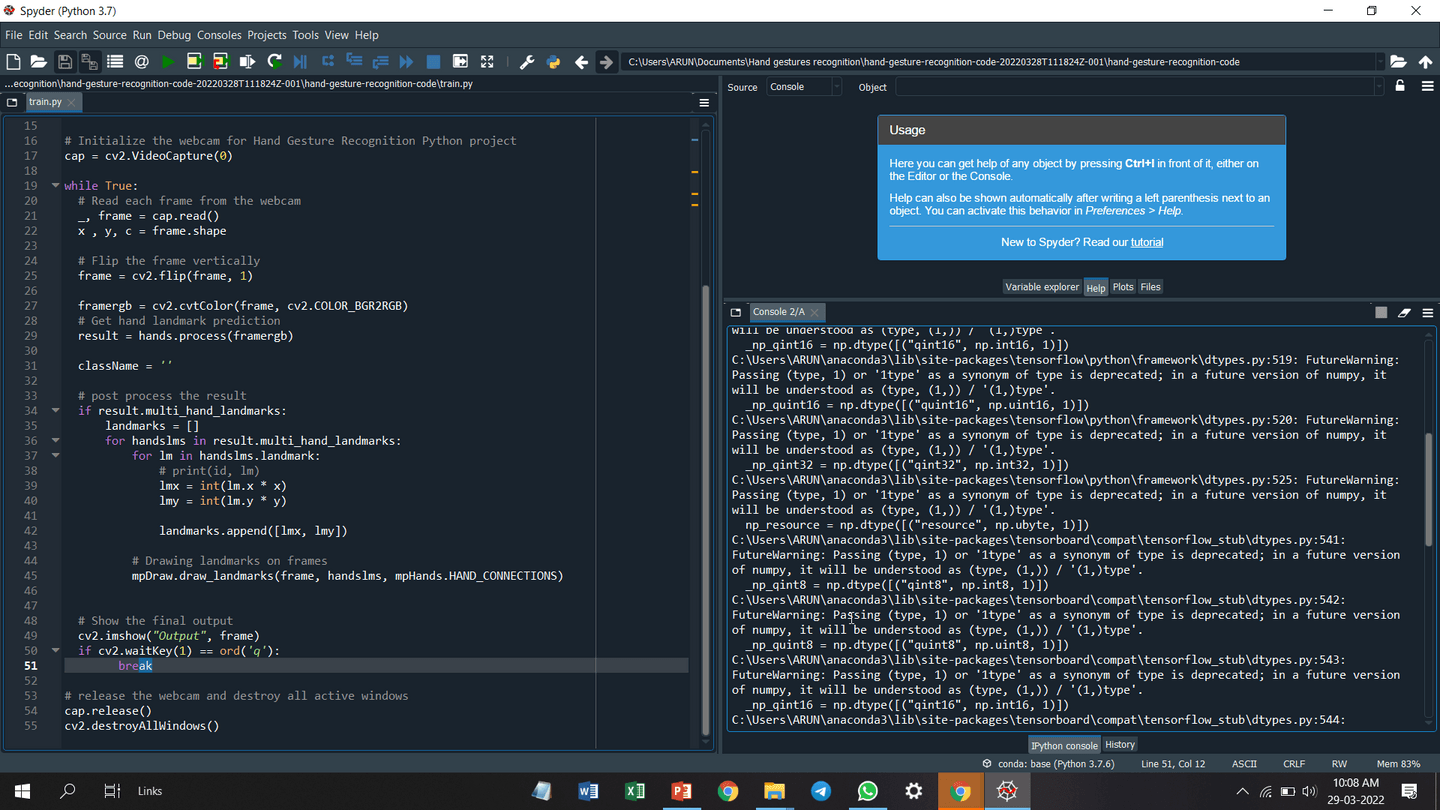Open the Tools menu
This screenshot has width=1440, height=810.
click(x=305, y=35)
